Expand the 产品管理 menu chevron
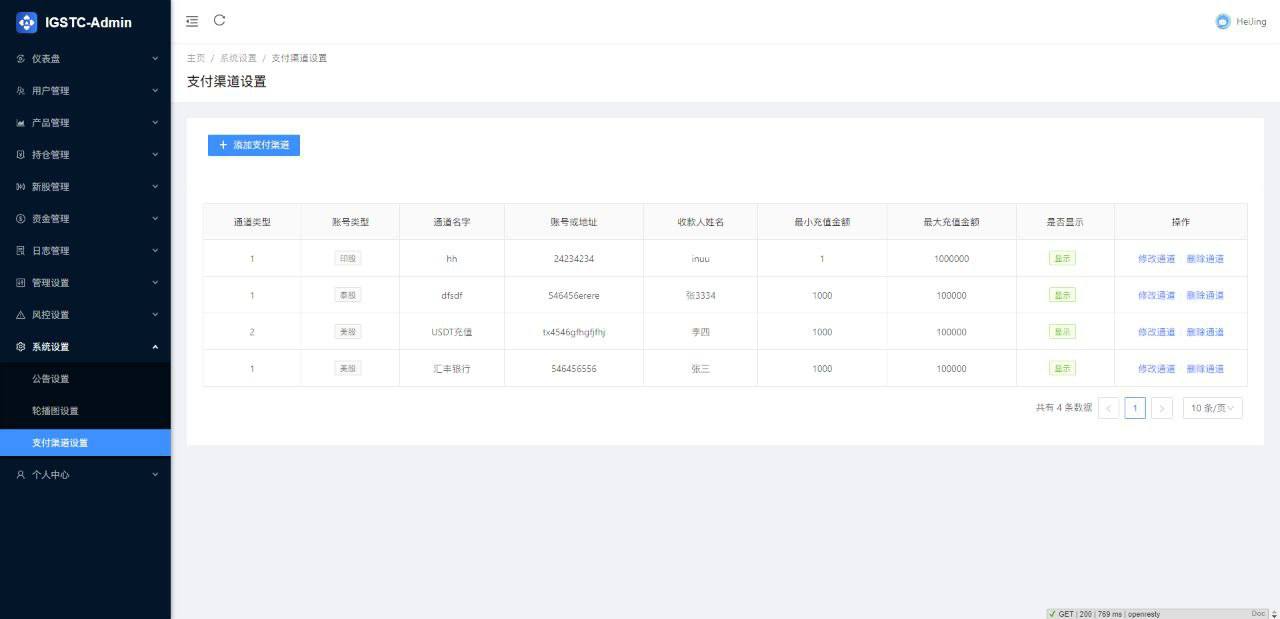The width and height of the screenshot is (1280, 619). [x=155, y=122]
